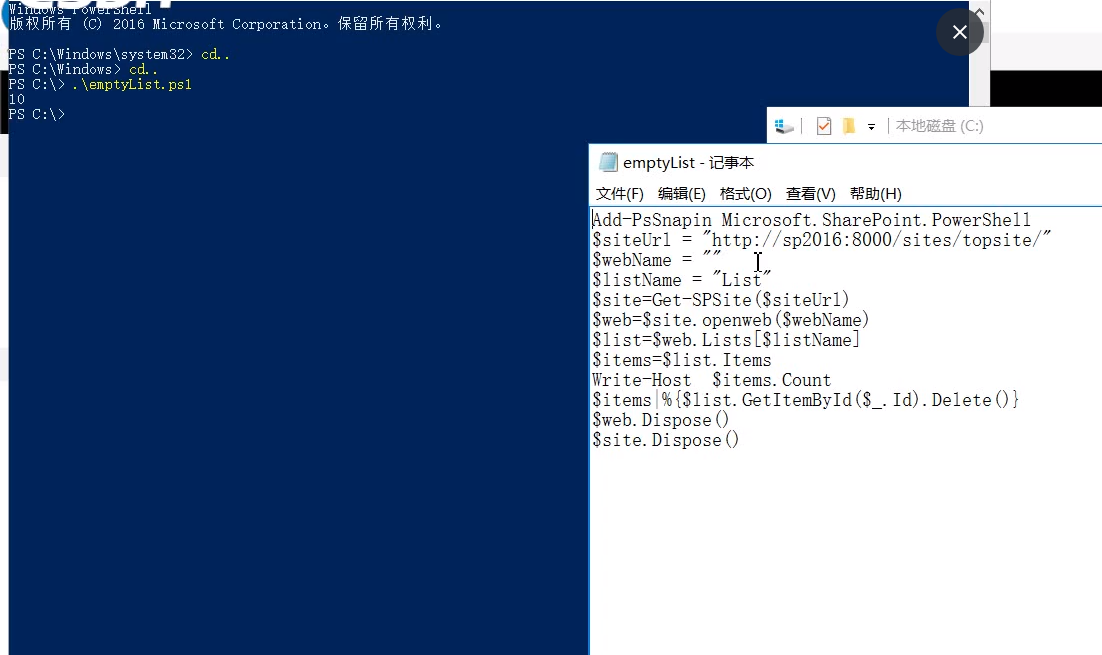Click the Notepad icon in the emptyList title bar
Screen dimensions: 1102x655
pos(608,162)
